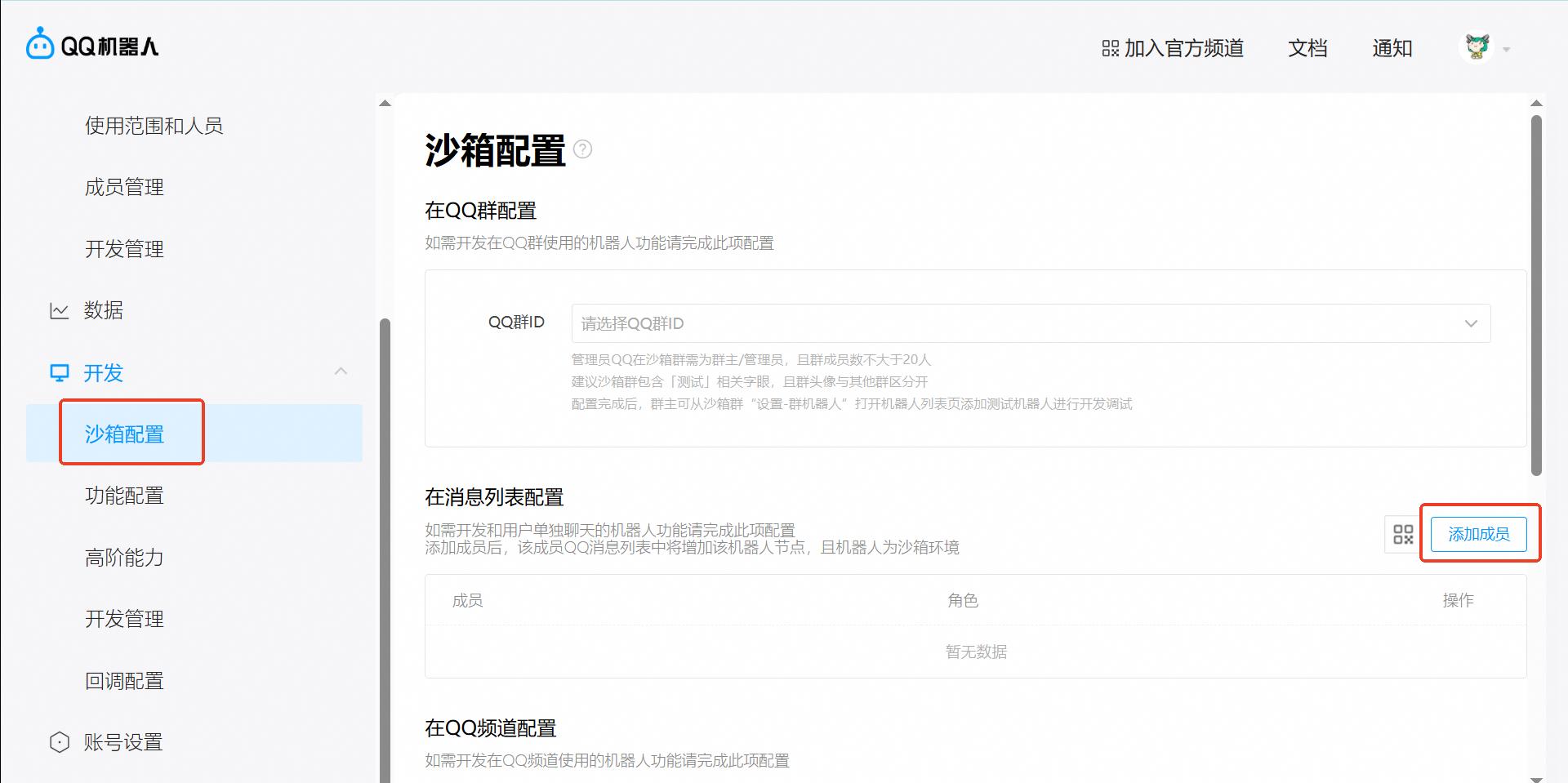Click the QR icon before 加入官方频道
Viewport: 1568px width, 783px height.
(x=1110, y=48)
